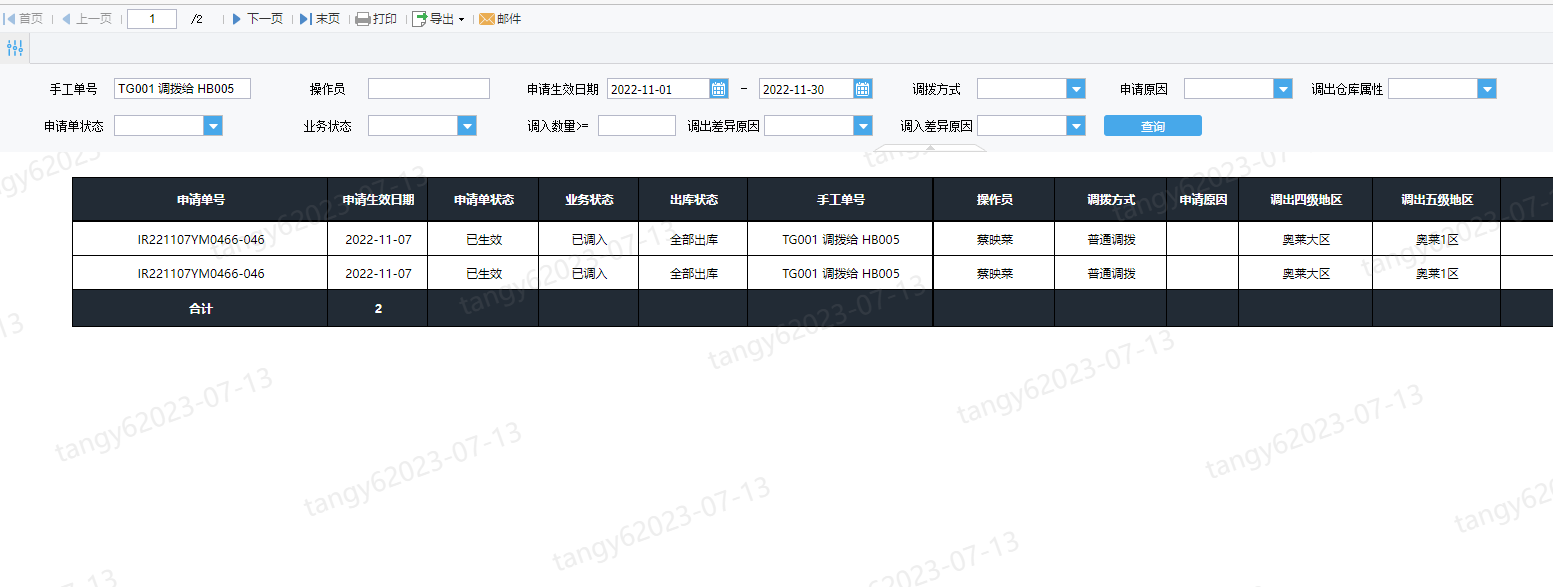
Task: Expand the 调入差异原因 dropdown
Action: point(1076,125)
